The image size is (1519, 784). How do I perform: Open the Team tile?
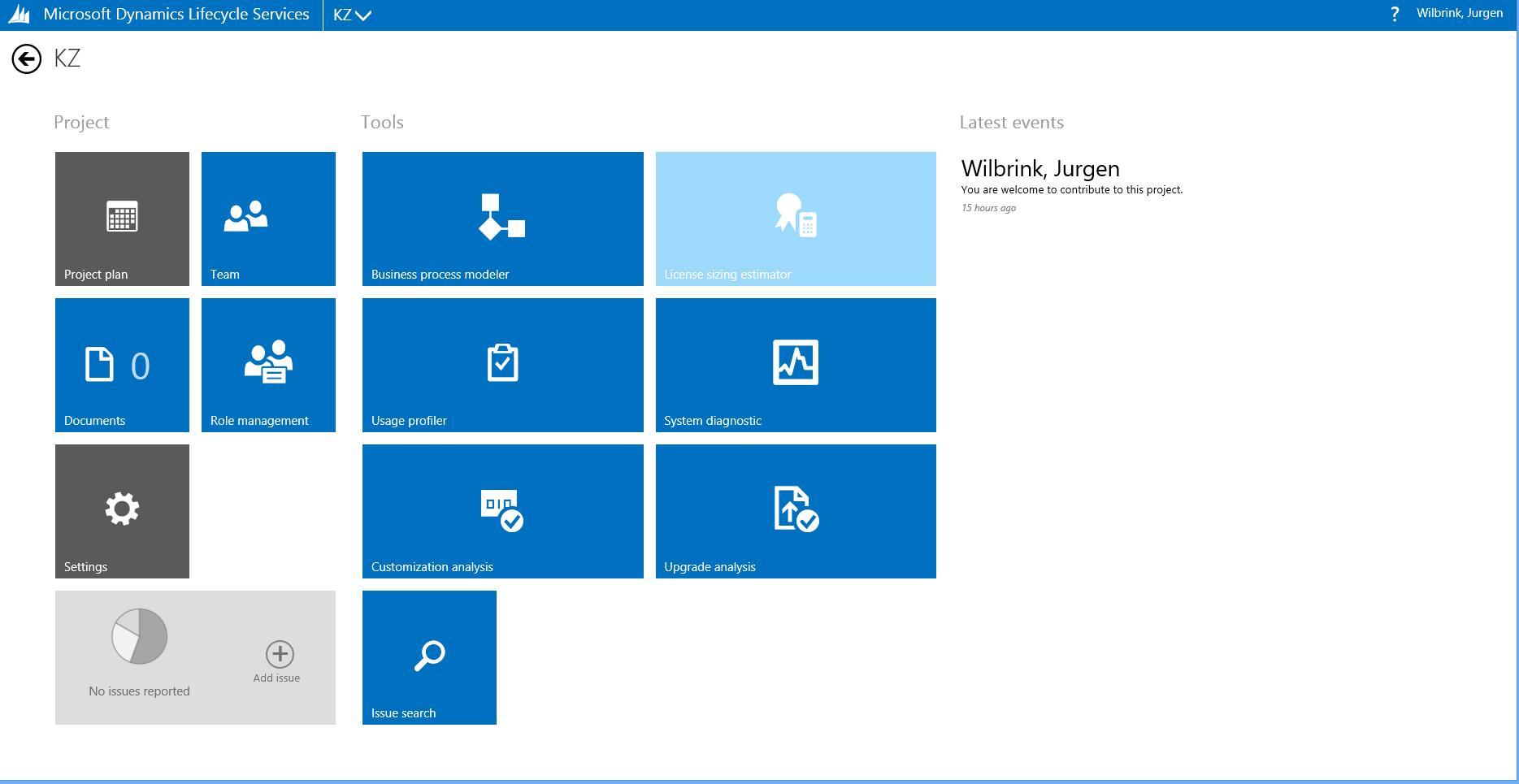tap(268, 219)
